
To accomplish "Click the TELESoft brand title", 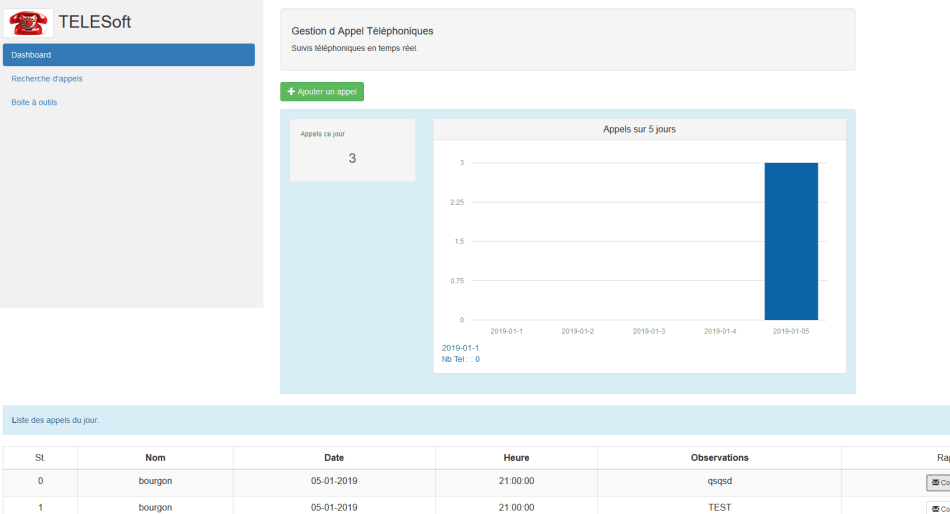I will [94, 22].
